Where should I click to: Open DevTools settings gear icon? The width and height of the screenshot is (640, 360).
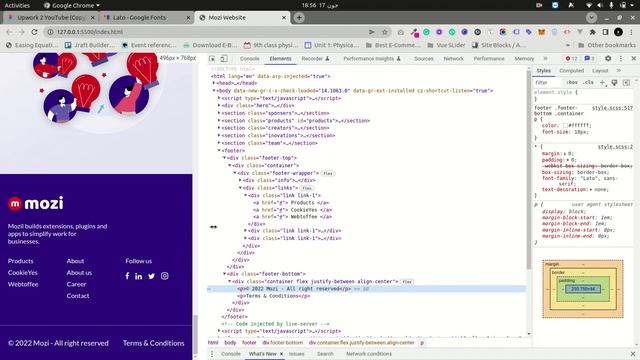tap(608, 59)
